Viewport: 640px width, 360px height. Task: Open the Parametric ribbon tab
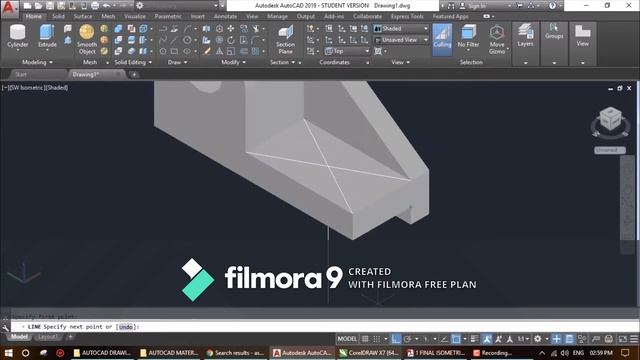[x=168, y=17]
